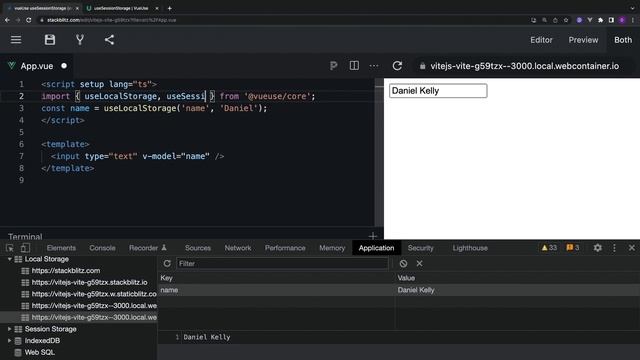Select the 'Daniel Kelly' value cell
Image resolution: width=640 pixels, height=360 pixels.
click(518, 290)
